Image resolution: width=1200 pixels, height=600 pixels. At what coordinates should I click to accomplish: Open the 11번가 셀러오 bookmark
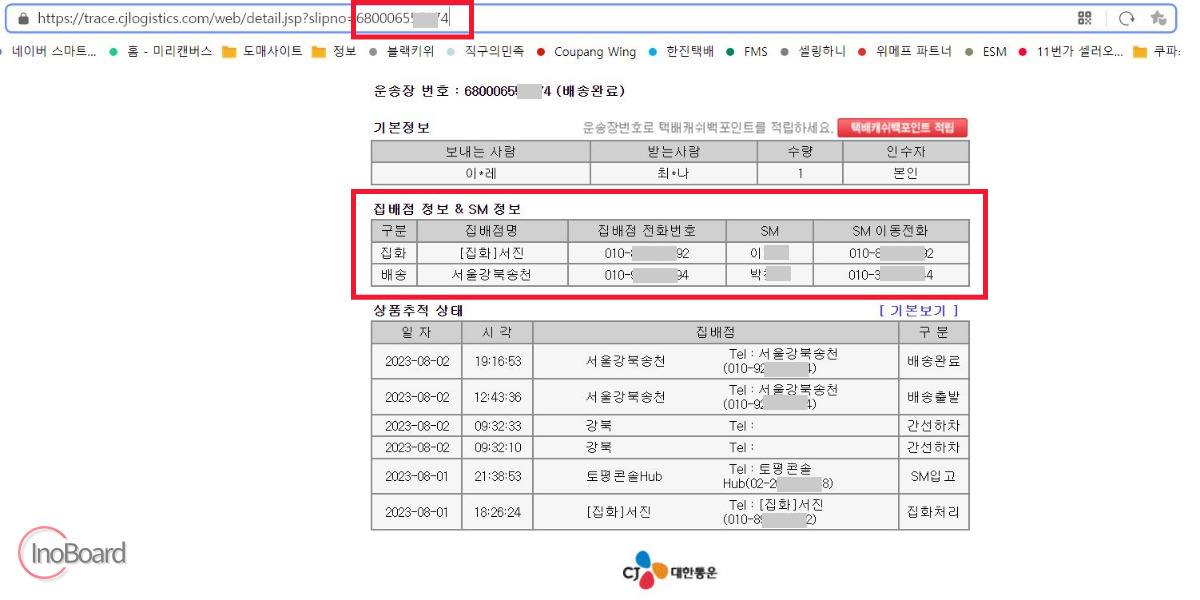[1070, 51]
